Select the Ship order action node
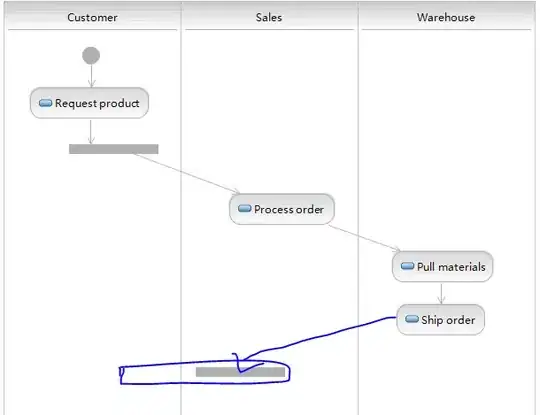This screenshot has width=540, height=415. 440,320
